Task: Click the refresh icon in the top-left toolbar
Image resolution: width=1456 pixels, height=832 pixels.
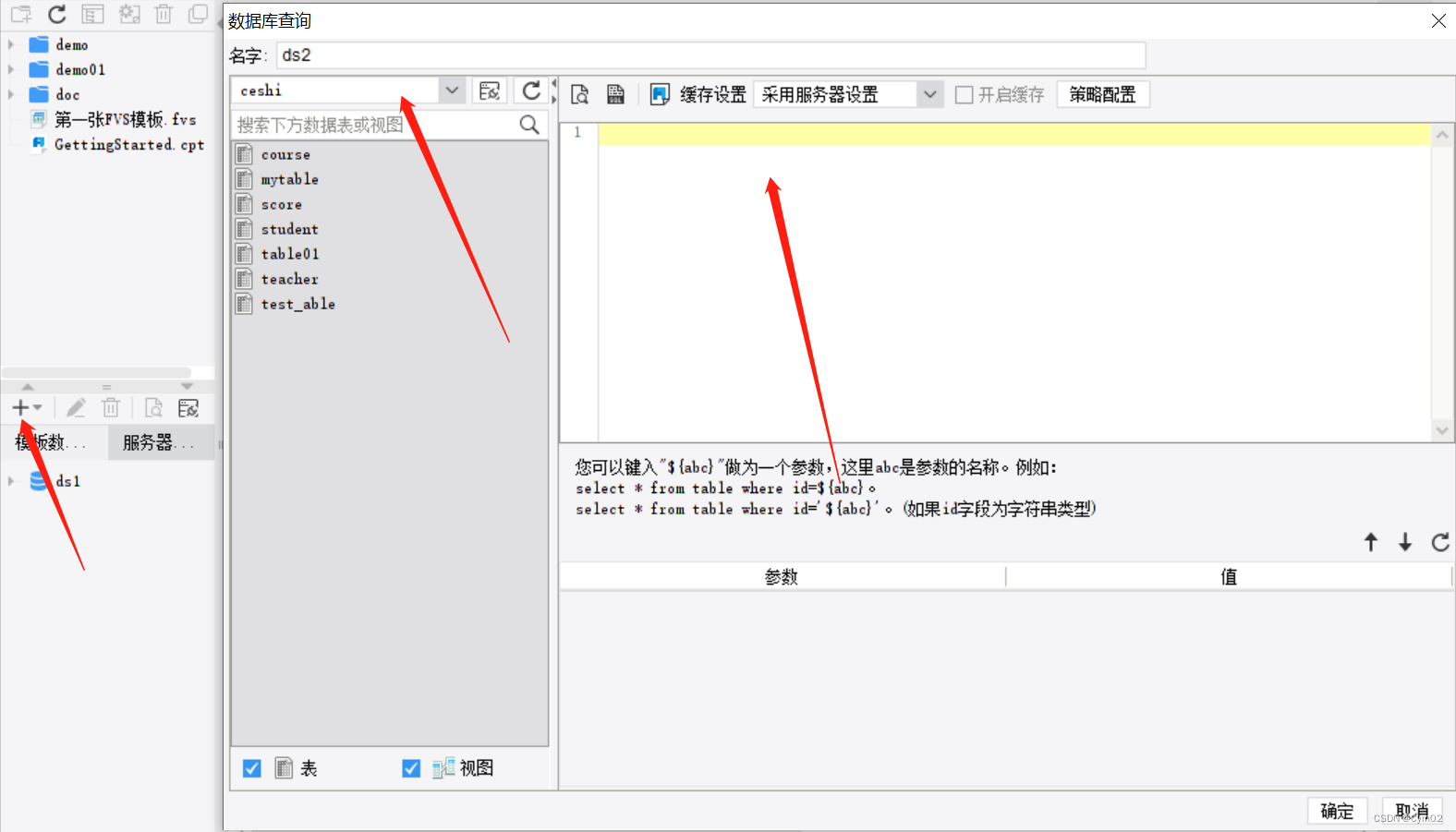Action: click(x=57, y=14)
